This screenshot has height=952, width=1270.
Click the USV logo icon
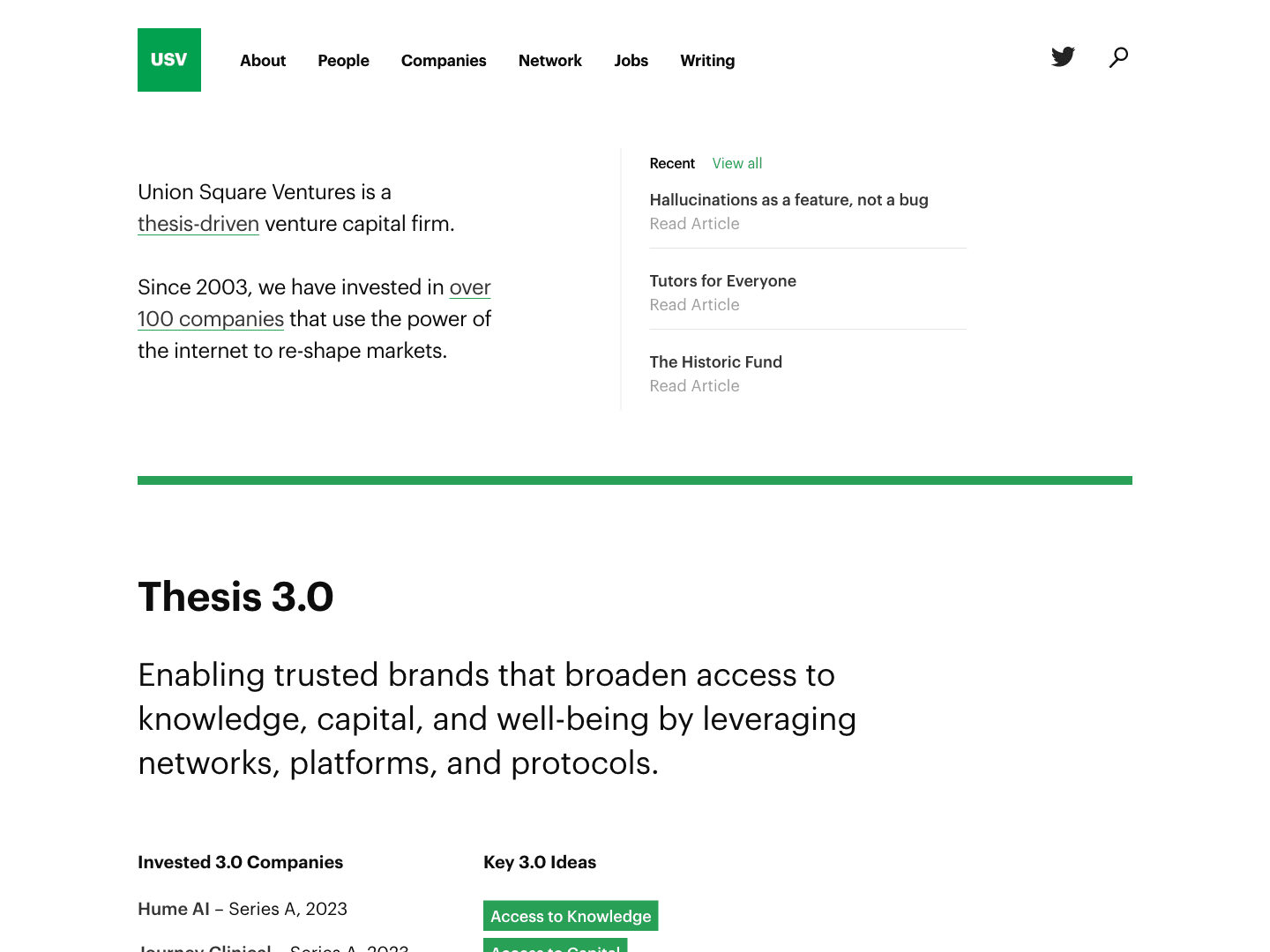[169, 60]
